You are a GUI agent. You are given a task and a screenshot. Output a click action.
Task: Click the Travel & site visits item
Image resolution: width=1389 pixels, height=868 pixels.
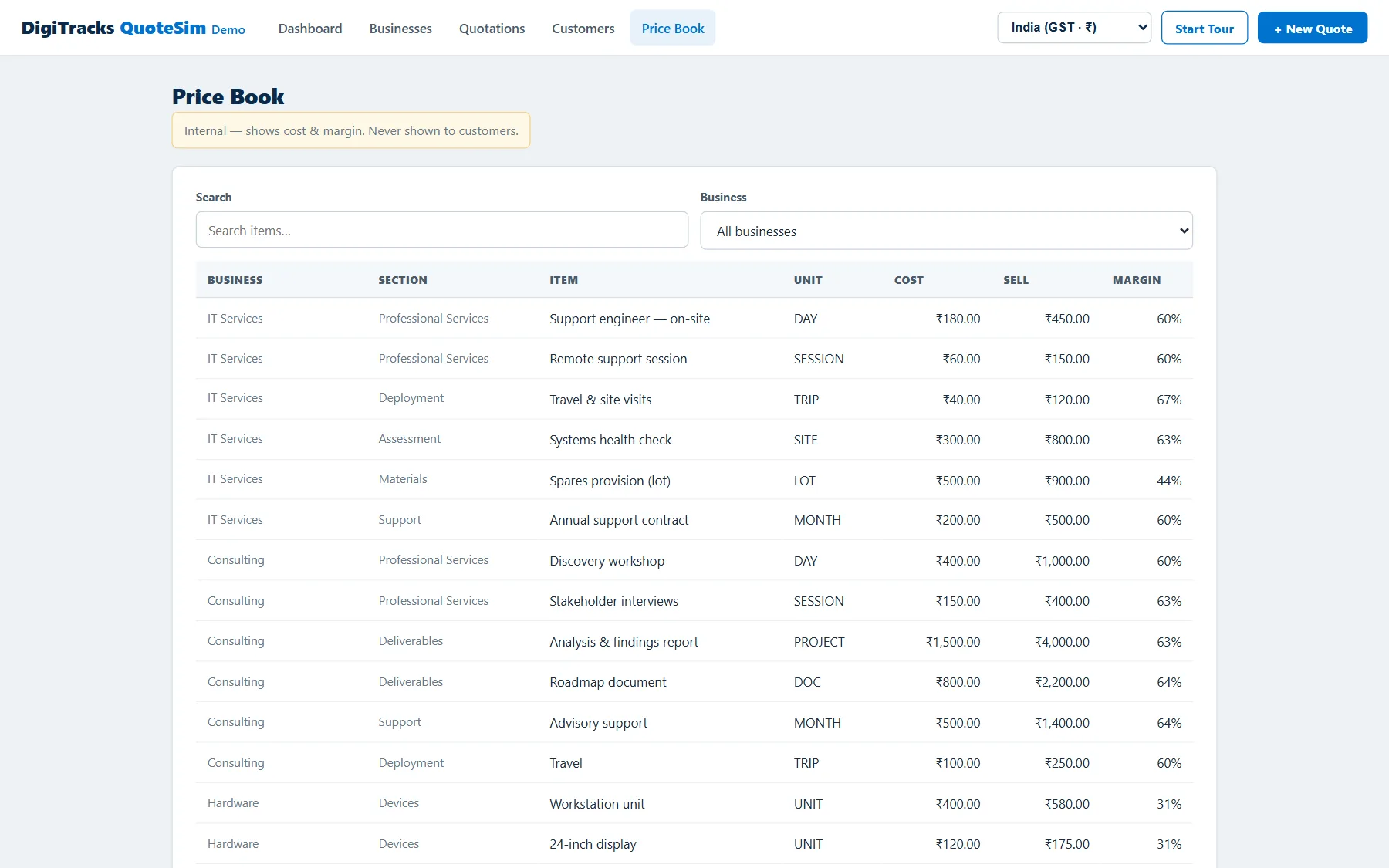600,400
